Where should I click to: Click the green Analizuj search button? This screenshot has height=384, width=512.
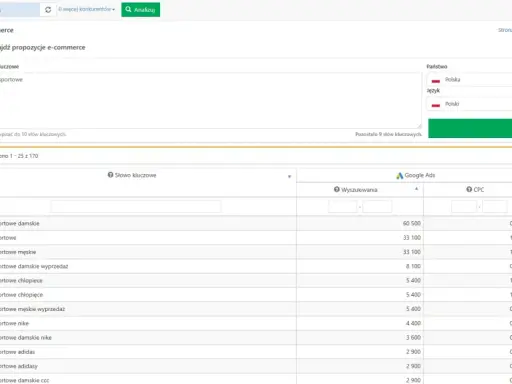click(x=141, y=10)
